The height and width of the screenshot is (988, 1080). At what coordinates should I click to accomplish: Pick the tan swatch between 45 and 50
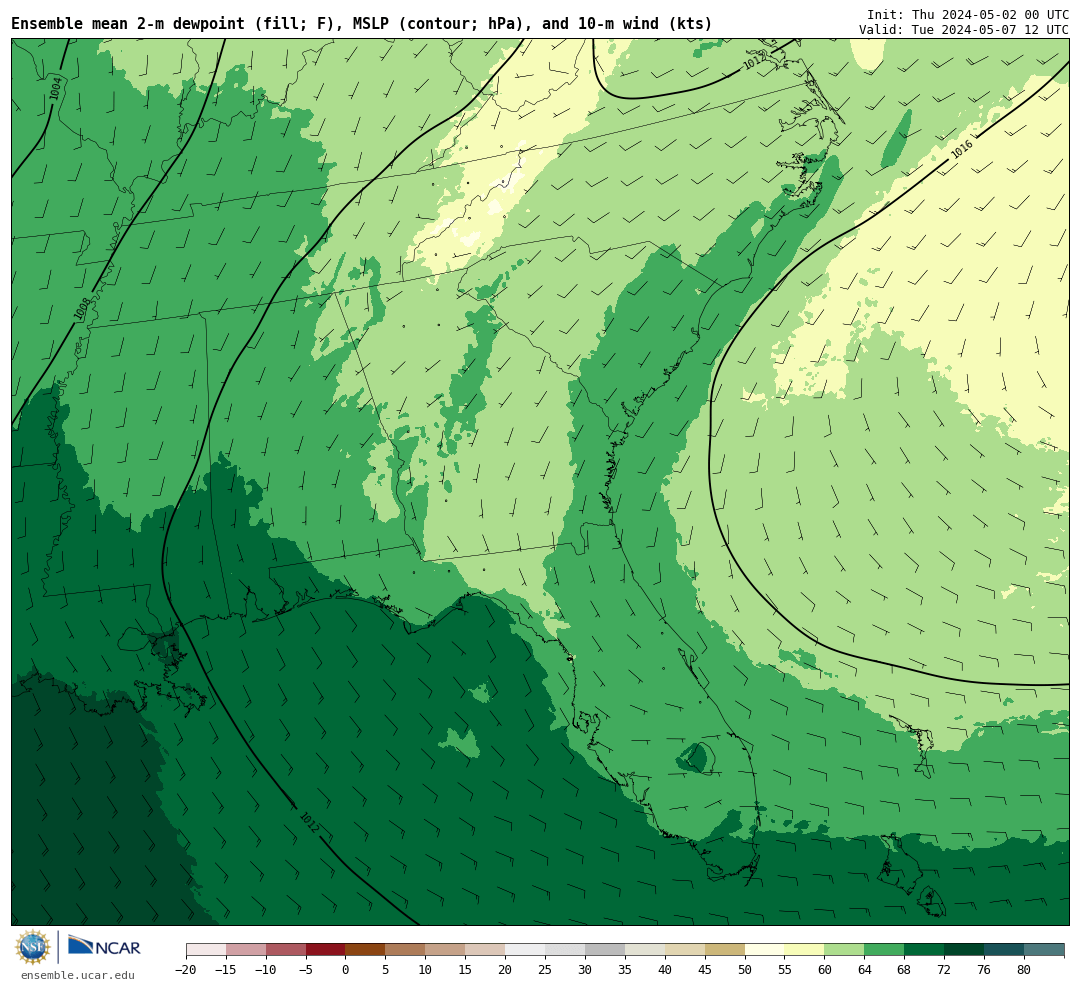pos(725,950)
